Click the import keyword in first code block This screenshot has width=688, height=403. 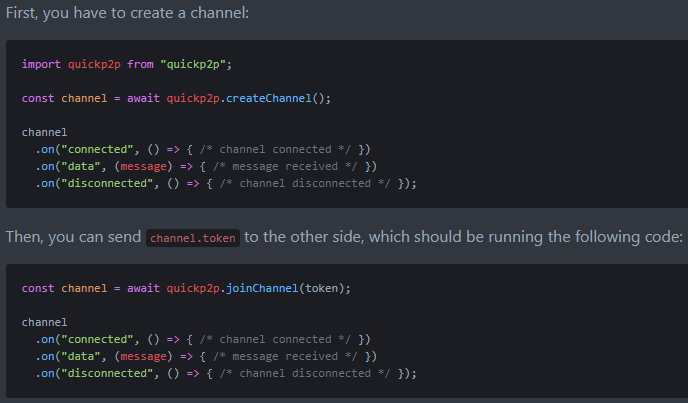tap(41, 64)
